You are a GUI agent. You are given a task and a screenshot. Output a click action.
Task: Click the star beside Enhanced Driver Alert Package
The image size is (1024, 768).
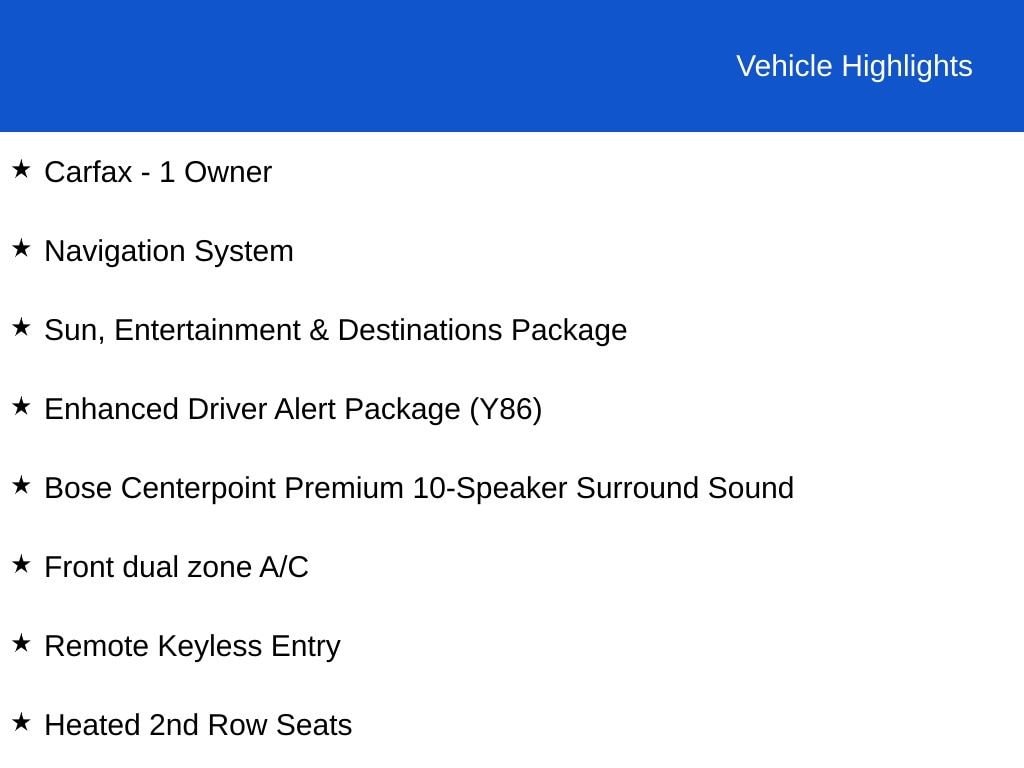pyautogui.click(x=21, y=406)
